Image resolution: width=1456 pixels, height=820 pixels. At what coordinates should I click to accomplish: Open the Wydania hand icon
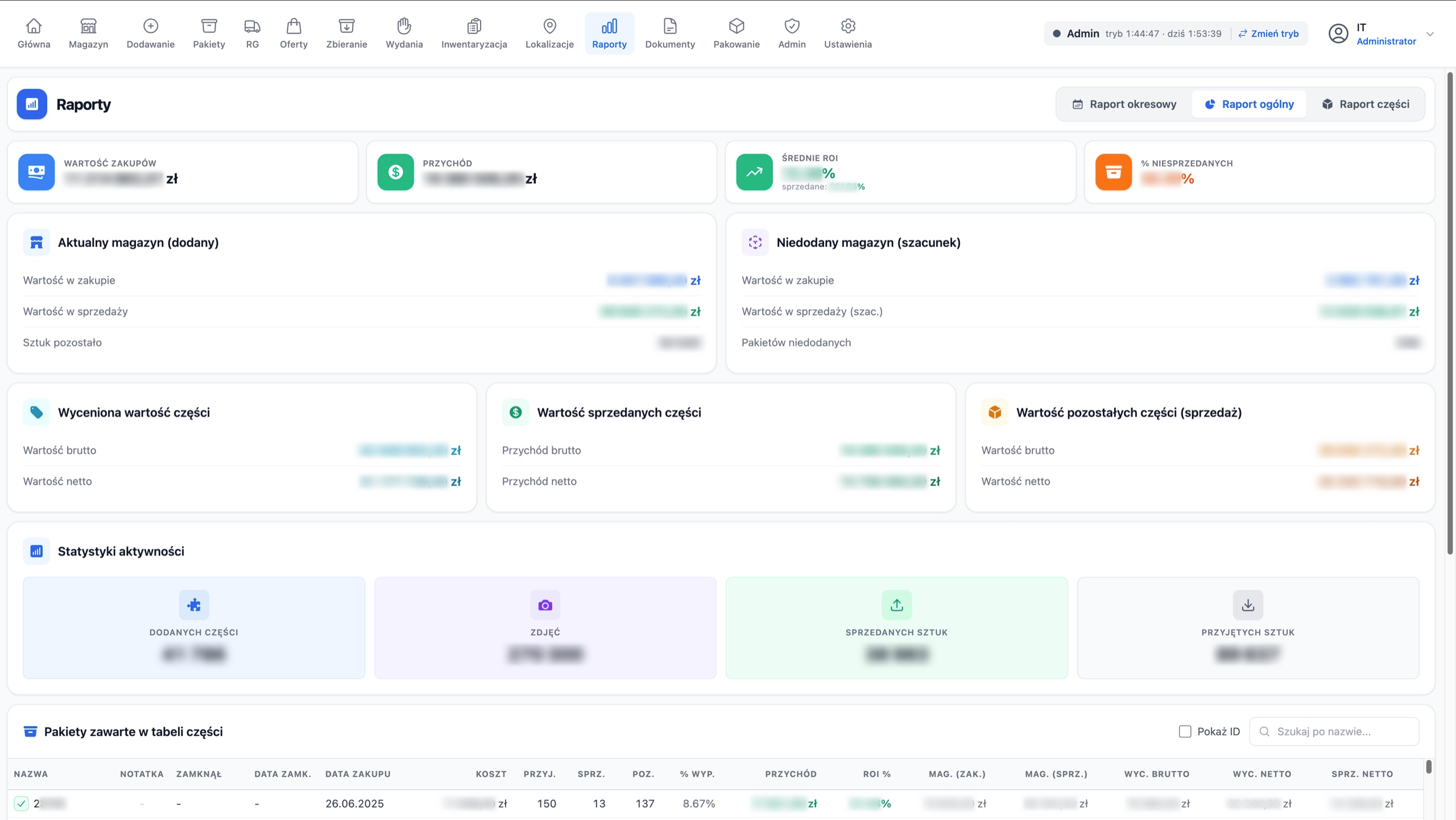click(404, 26)
